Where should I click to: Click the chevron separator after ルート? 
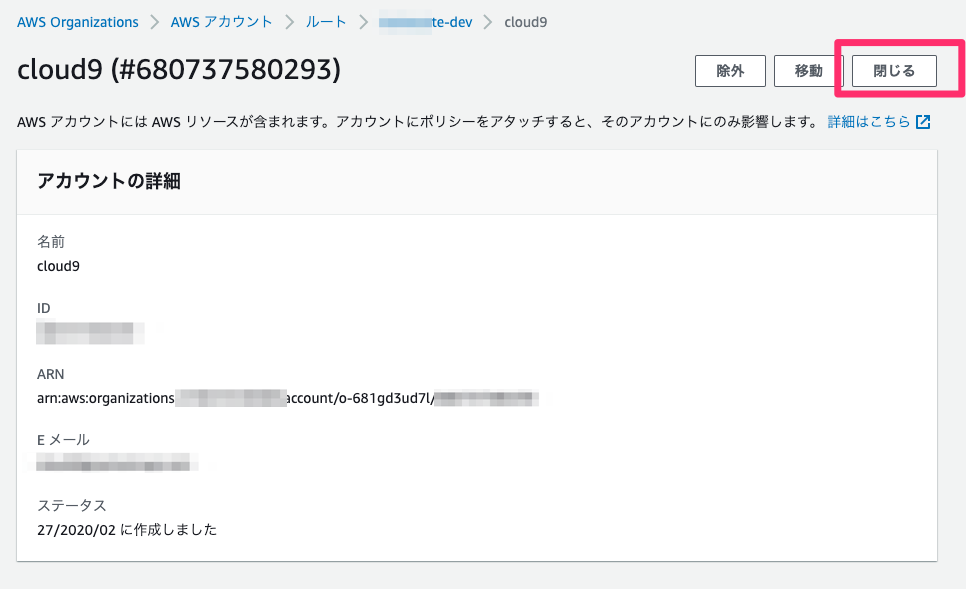pyautogui.click(x=363, y=22)
